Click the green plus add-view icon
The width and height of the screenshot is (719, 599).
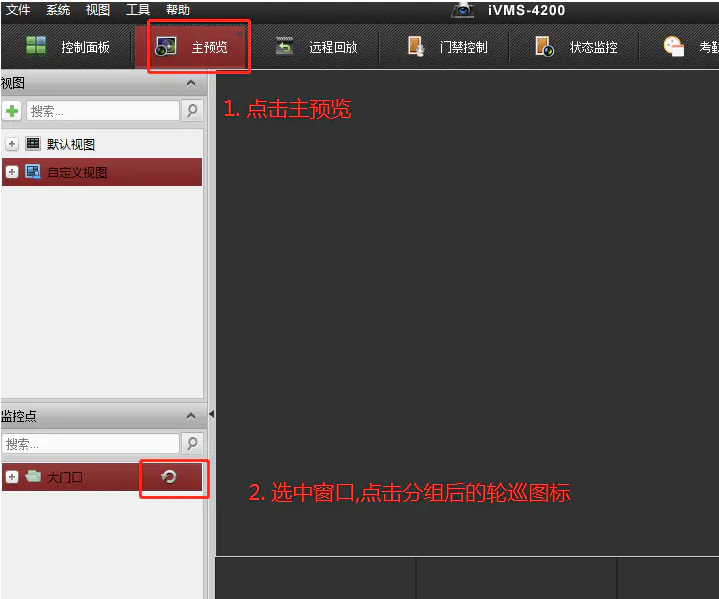(x=12, y=111)
